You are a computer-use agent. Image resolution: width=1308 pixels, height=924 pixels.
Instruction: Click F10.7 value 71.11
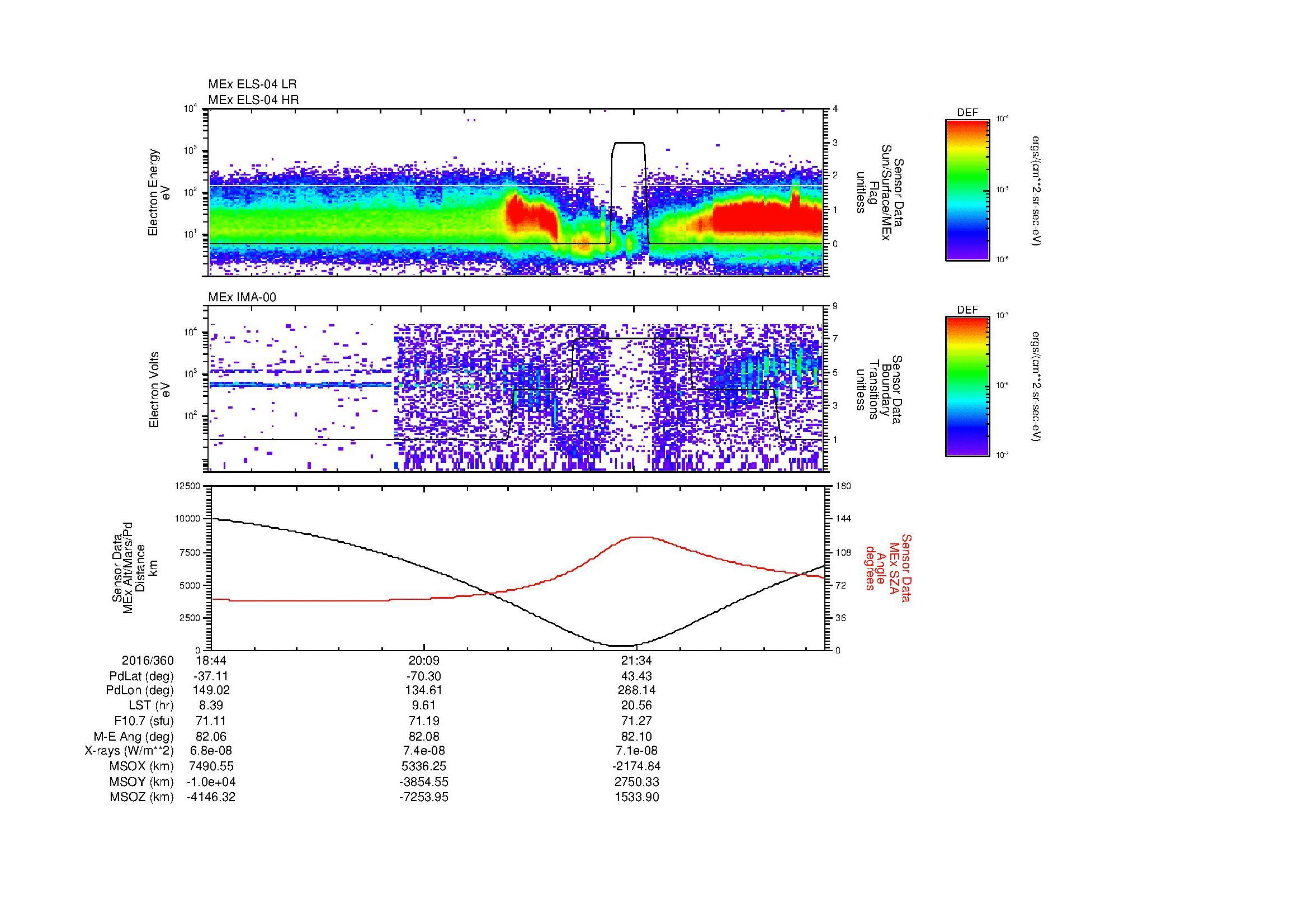coord(211,721)
